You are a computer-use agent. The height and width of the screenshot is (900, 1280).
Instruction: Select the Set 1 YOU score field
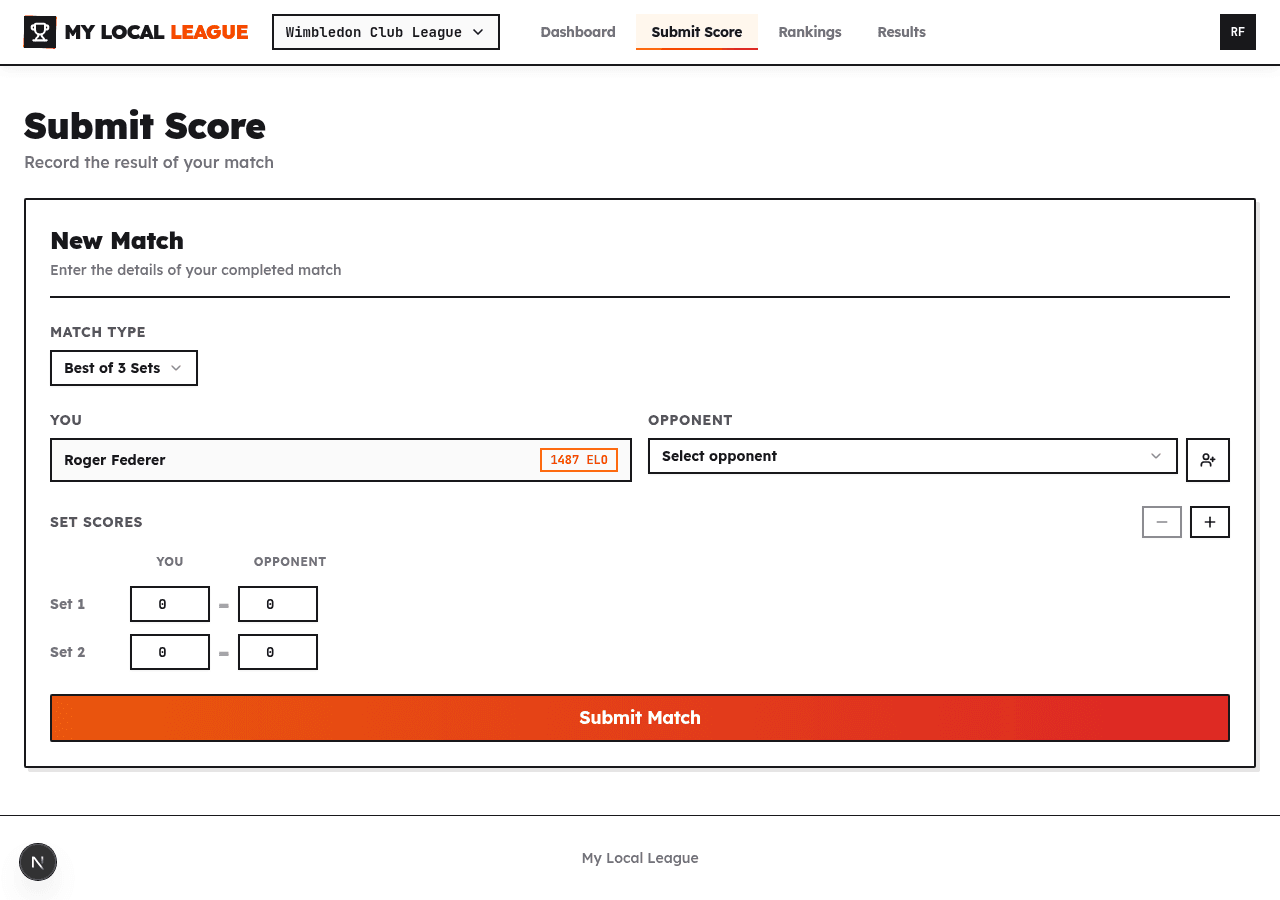click(170, 603)
